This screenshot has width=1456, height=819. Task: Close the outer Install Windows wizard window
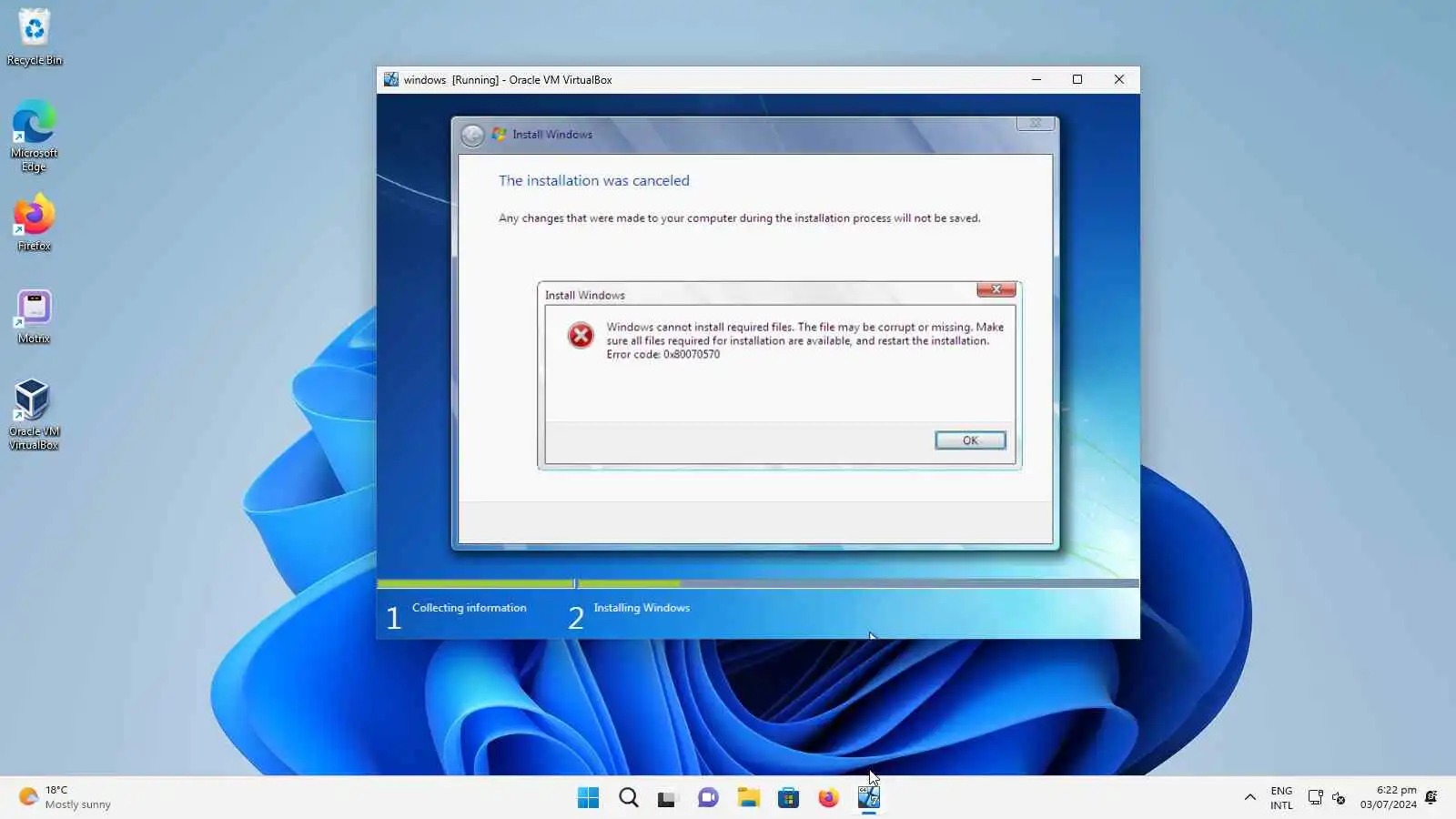point(1036,124)
